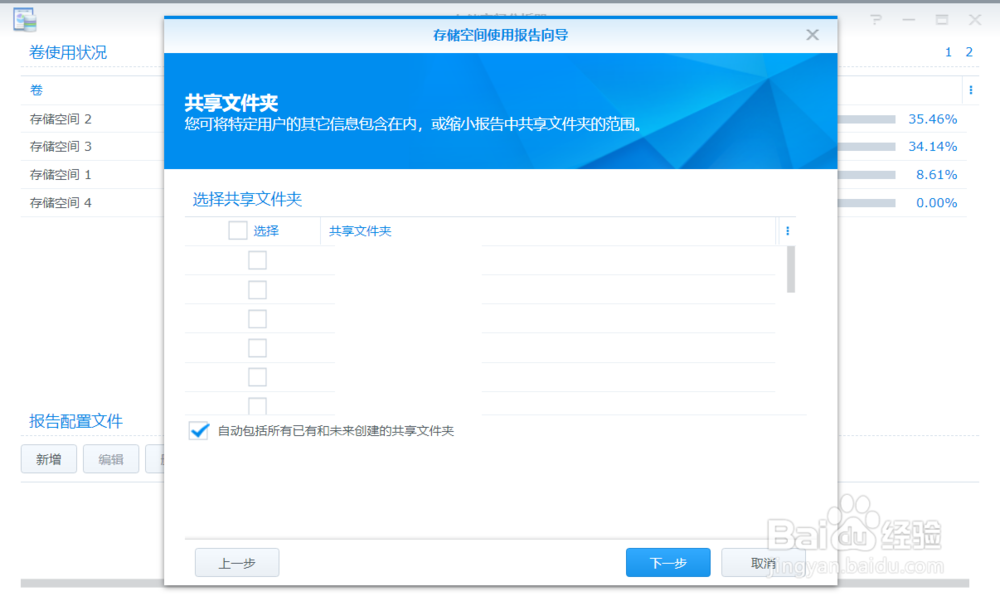Image resolution: width=1000 pixels, height=601 pixels.
Task: Cancel the wizard with 取消
Action: pos(762,562)
